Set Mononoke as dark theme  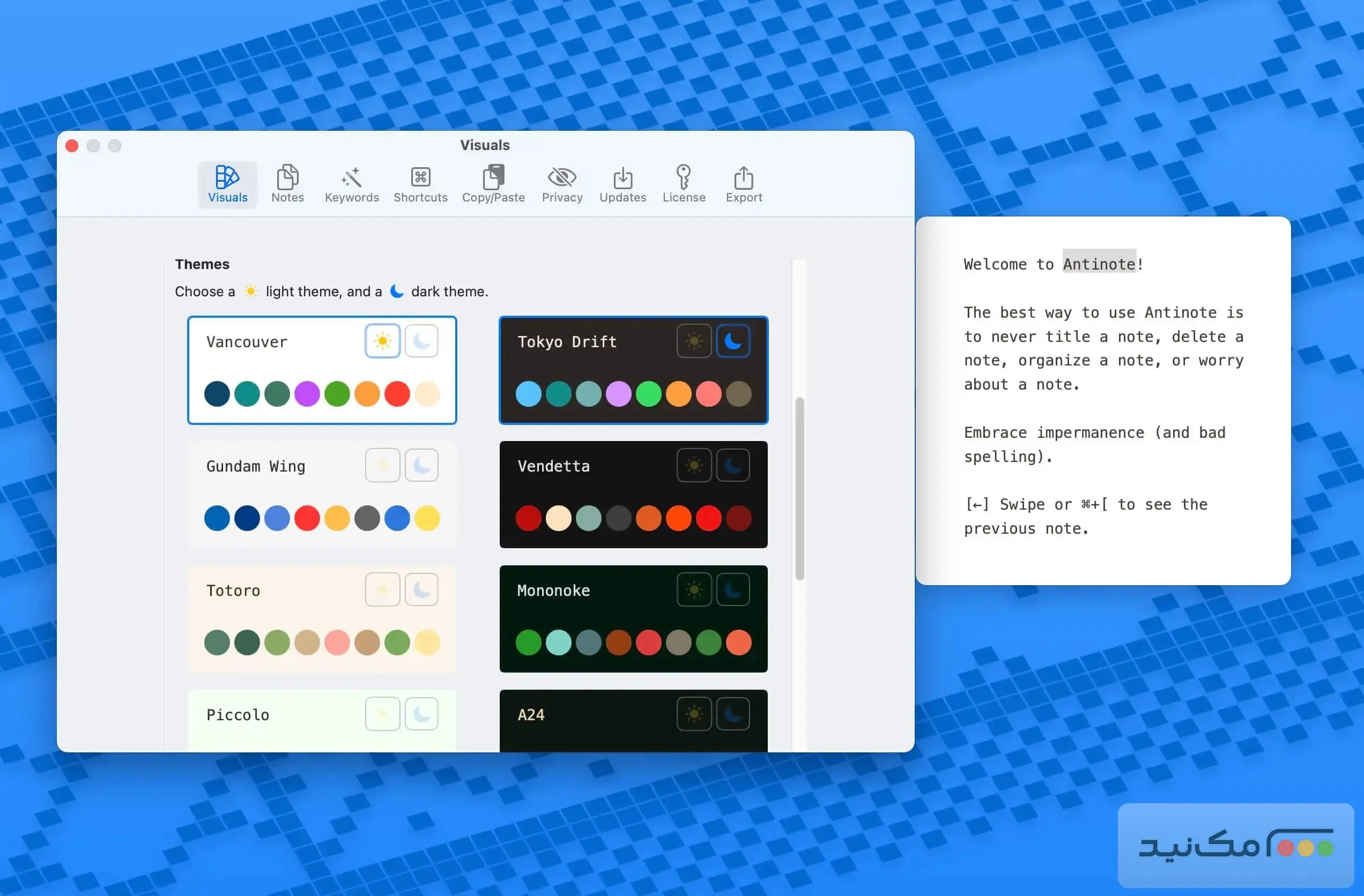click(732, 589)
